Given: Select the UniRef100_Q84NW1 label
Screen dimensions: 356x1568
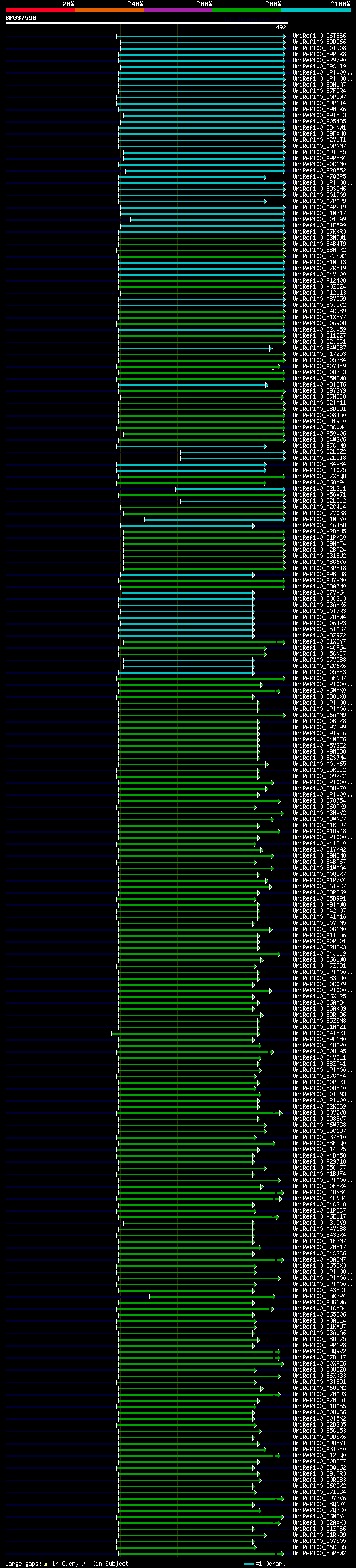Looking at the screenshot, I should pos(319,127).
